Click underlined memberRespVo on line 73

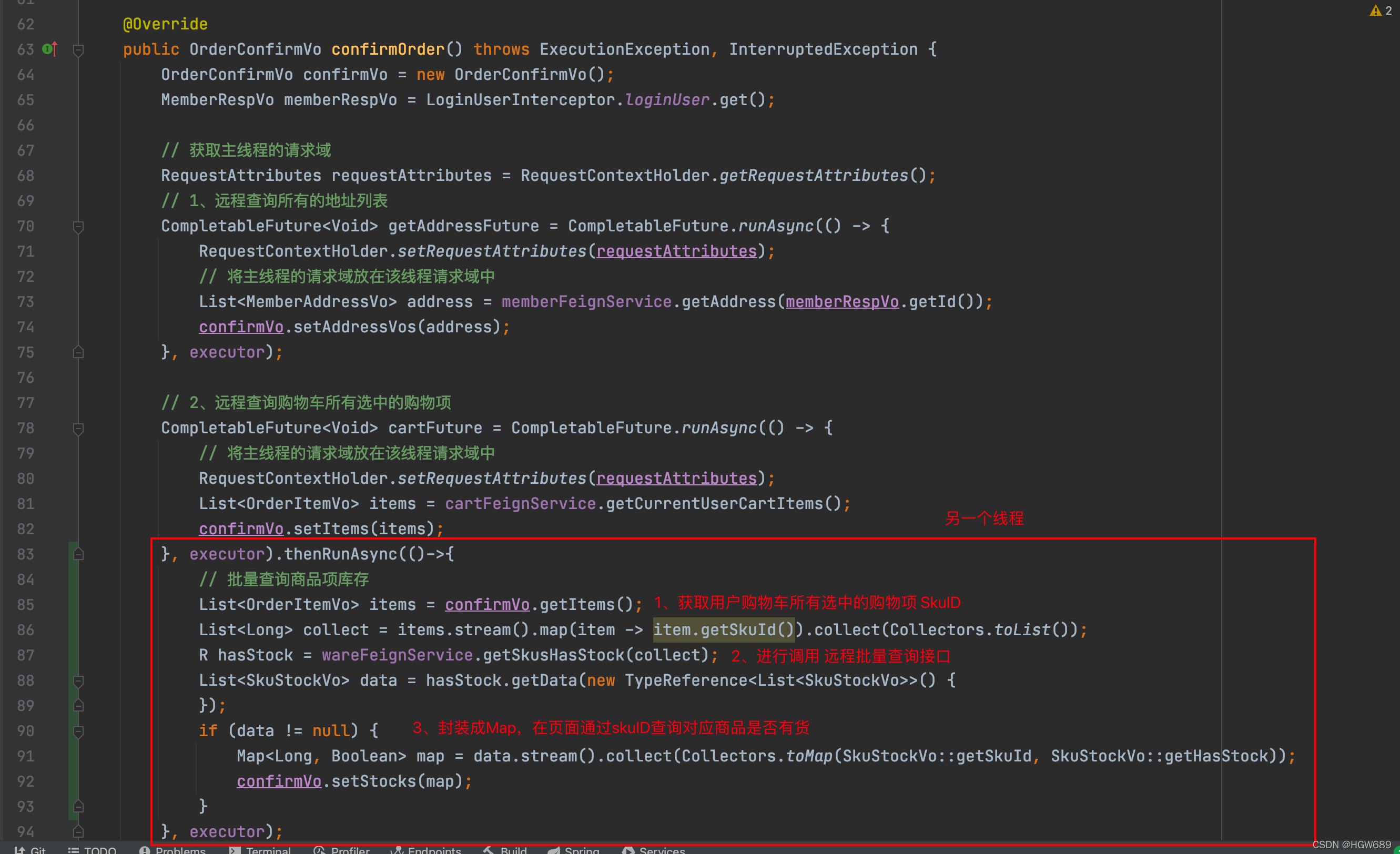click(x=842, y=302)
